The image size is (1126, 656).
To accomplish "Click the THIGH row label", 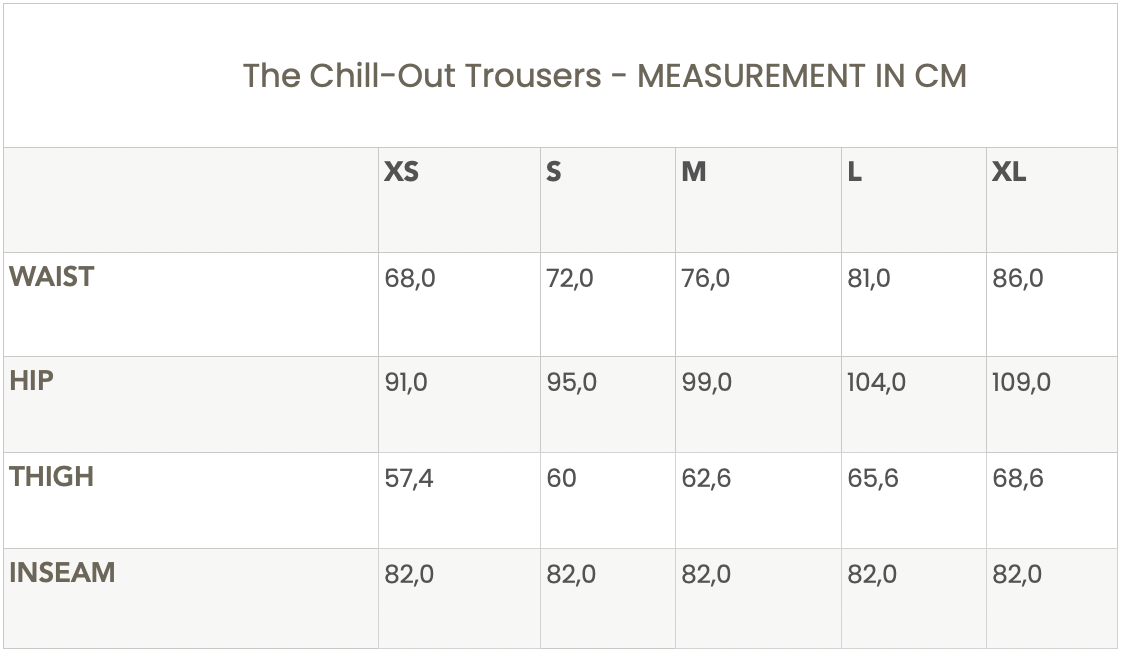I will pos(52,476).
